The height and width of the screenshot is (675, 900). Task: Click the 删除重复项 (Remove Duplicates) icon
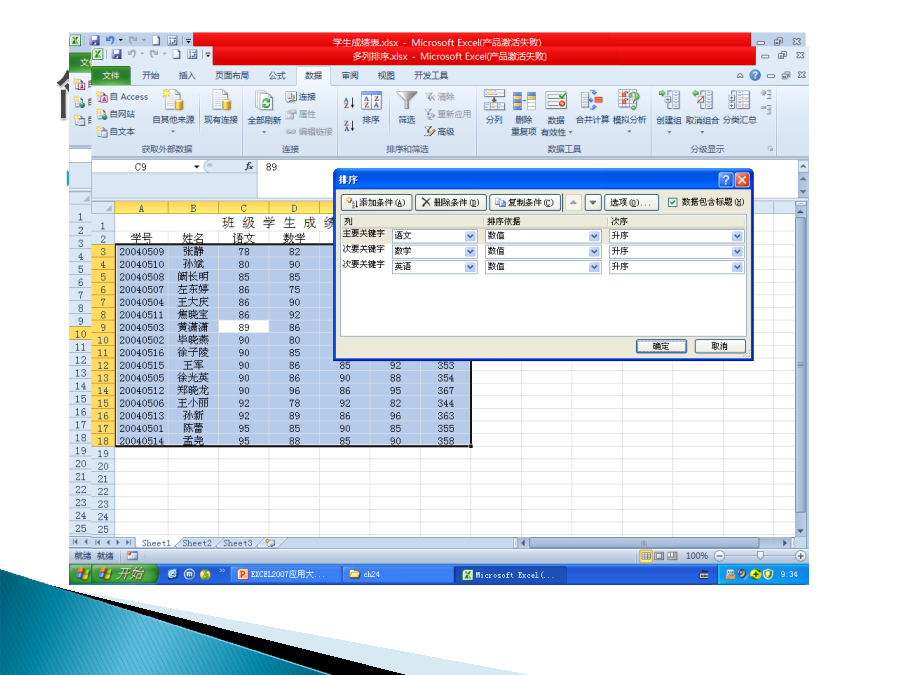524,108
